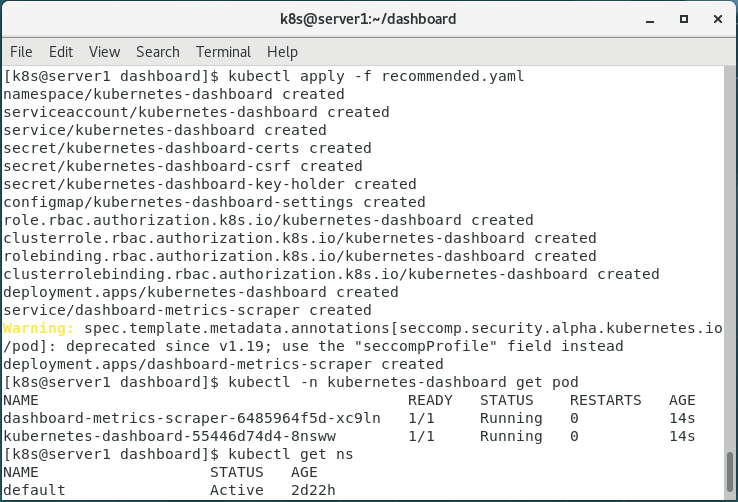Click the yellow Warning: text

[x=39, y=328]
